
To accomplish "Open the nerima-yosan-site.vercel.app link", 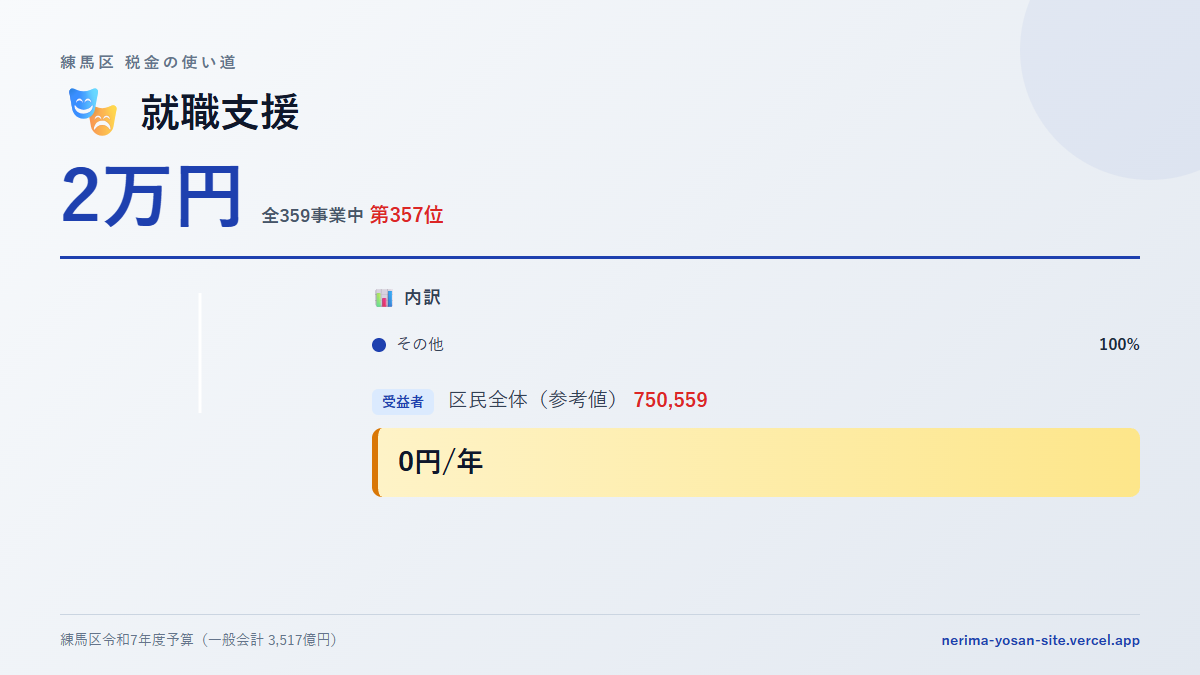I will click(x=1040, y=640).
